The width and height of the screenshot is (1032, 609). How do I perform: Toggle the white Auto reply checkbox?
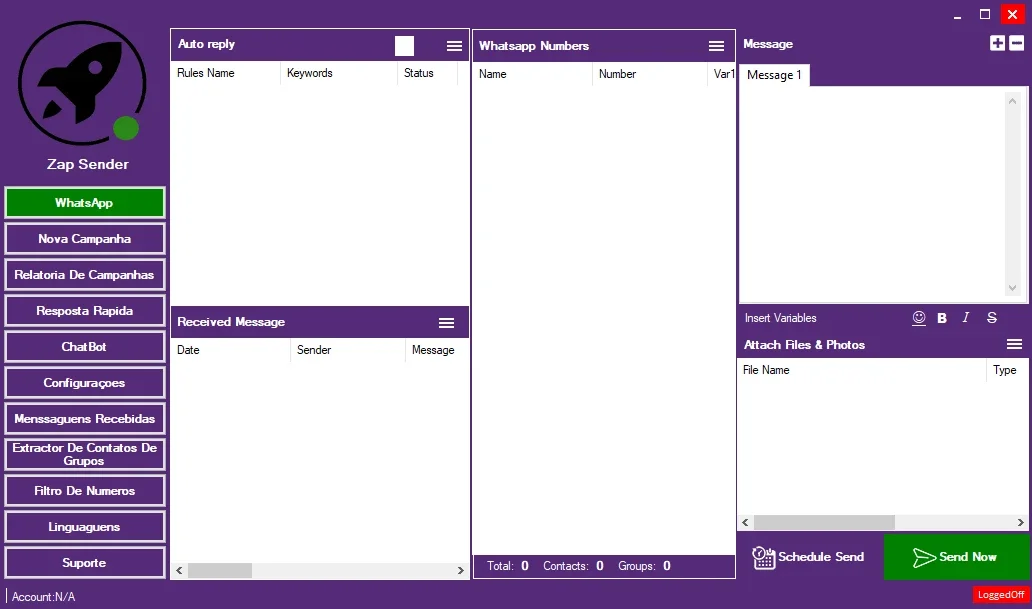coord(404,45)
